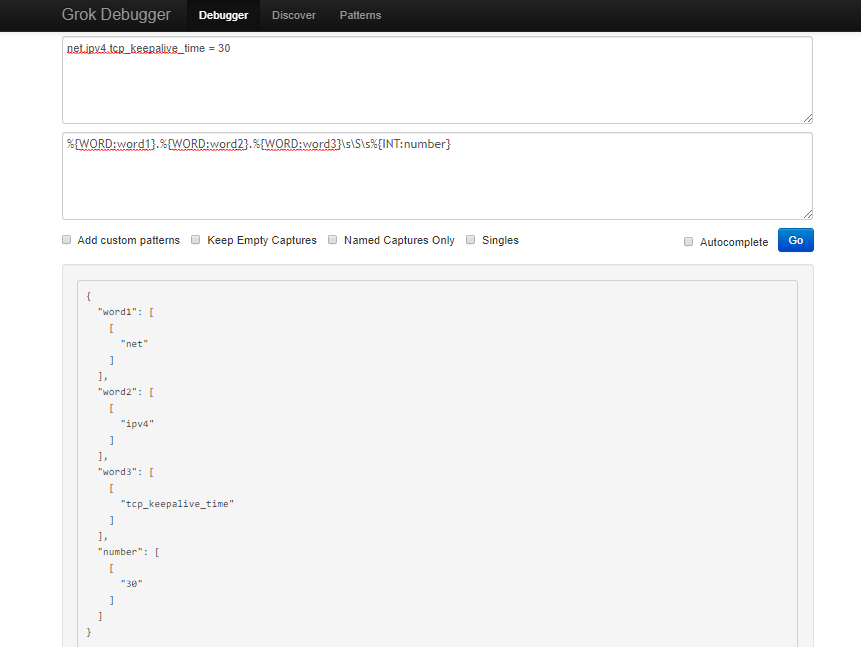Select the "net" value in output
The image size is (861, 647).
tap(134, 344)
